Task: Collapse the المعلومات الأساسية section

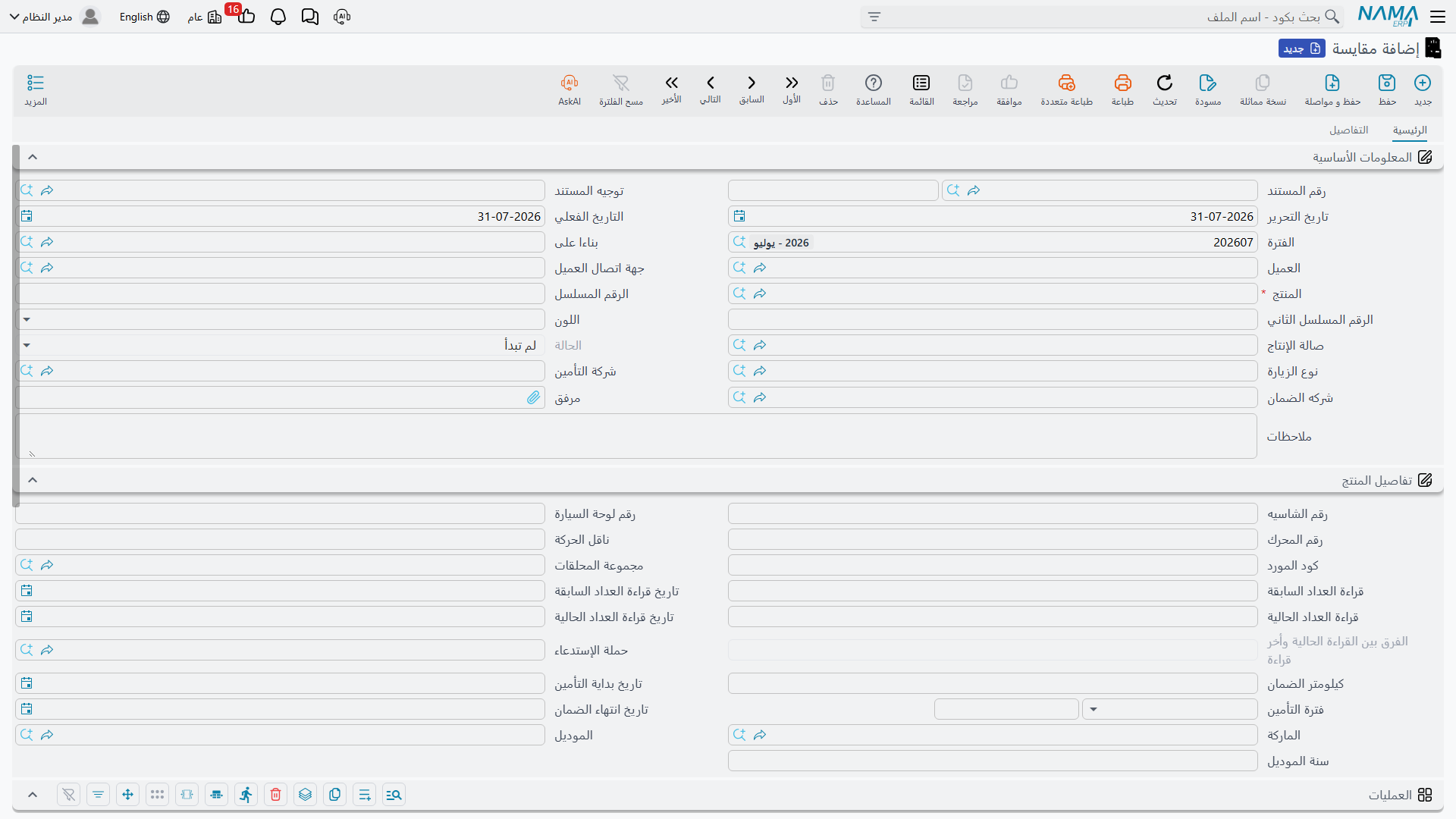Action: click(x=33, y=157)
